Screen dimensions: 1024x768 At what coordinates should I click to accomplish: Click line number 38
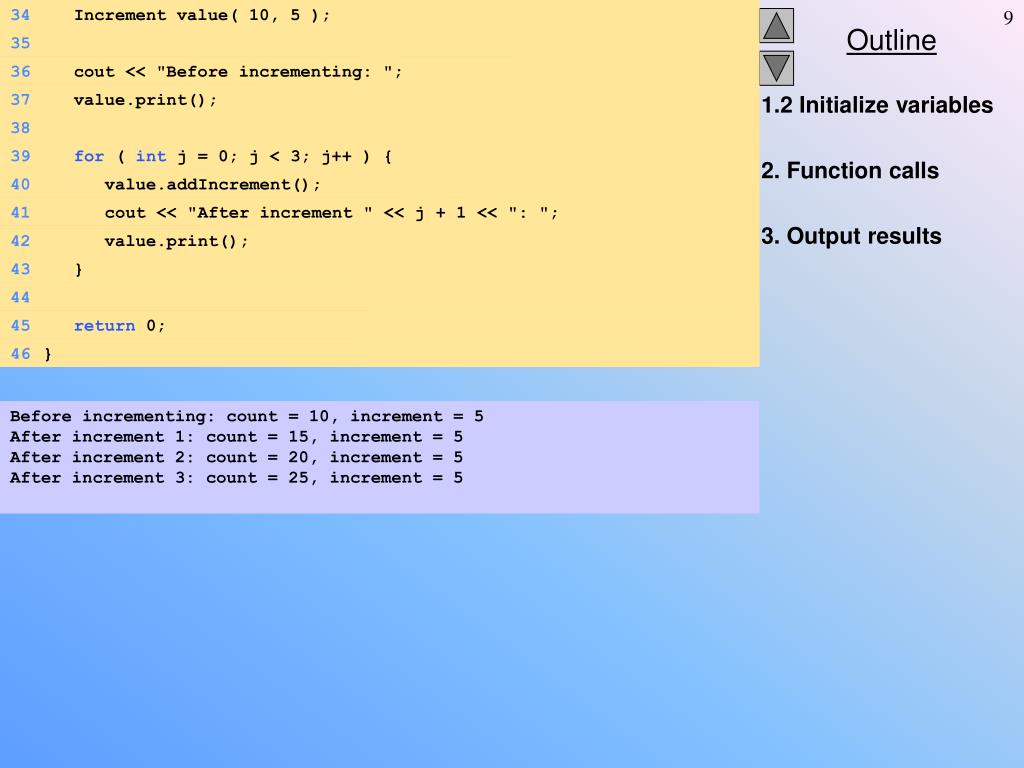[x=20, y=128]
